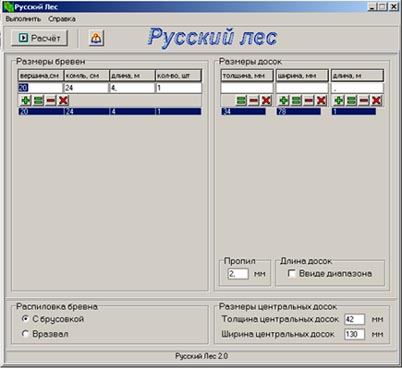402x368 pixels.
Task: Select the log list row 20 24 4 1
Action: coord(110,111)
